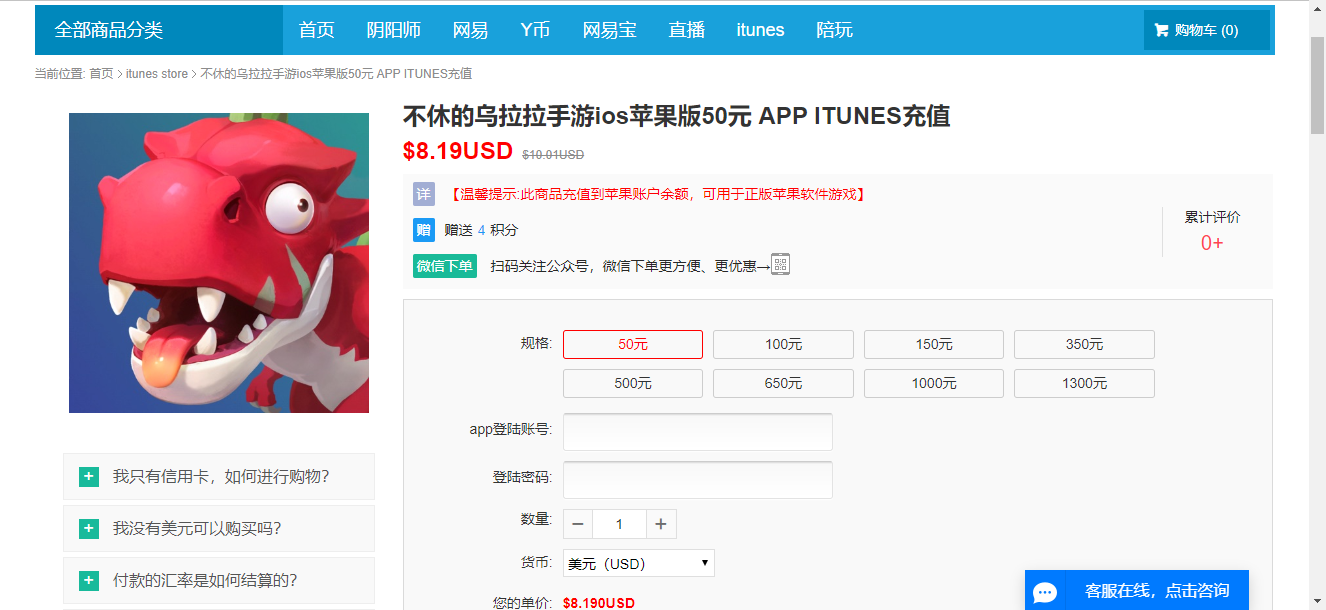Choose the 150元 specification
The image size is (1326, 610).
(934, 344)
